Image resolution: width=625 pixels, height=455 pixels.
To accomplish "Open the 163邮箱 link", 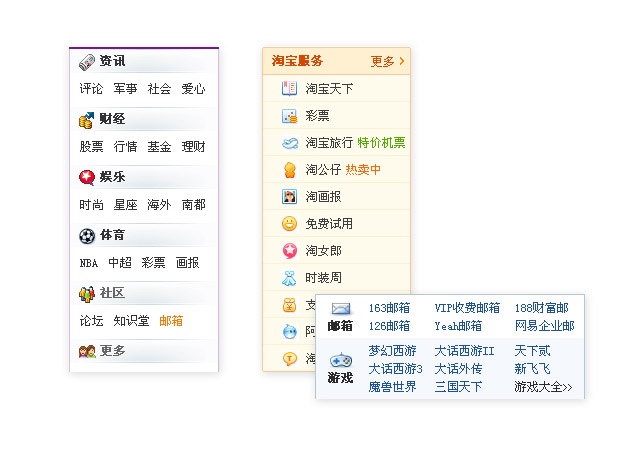I will point(389,308).
